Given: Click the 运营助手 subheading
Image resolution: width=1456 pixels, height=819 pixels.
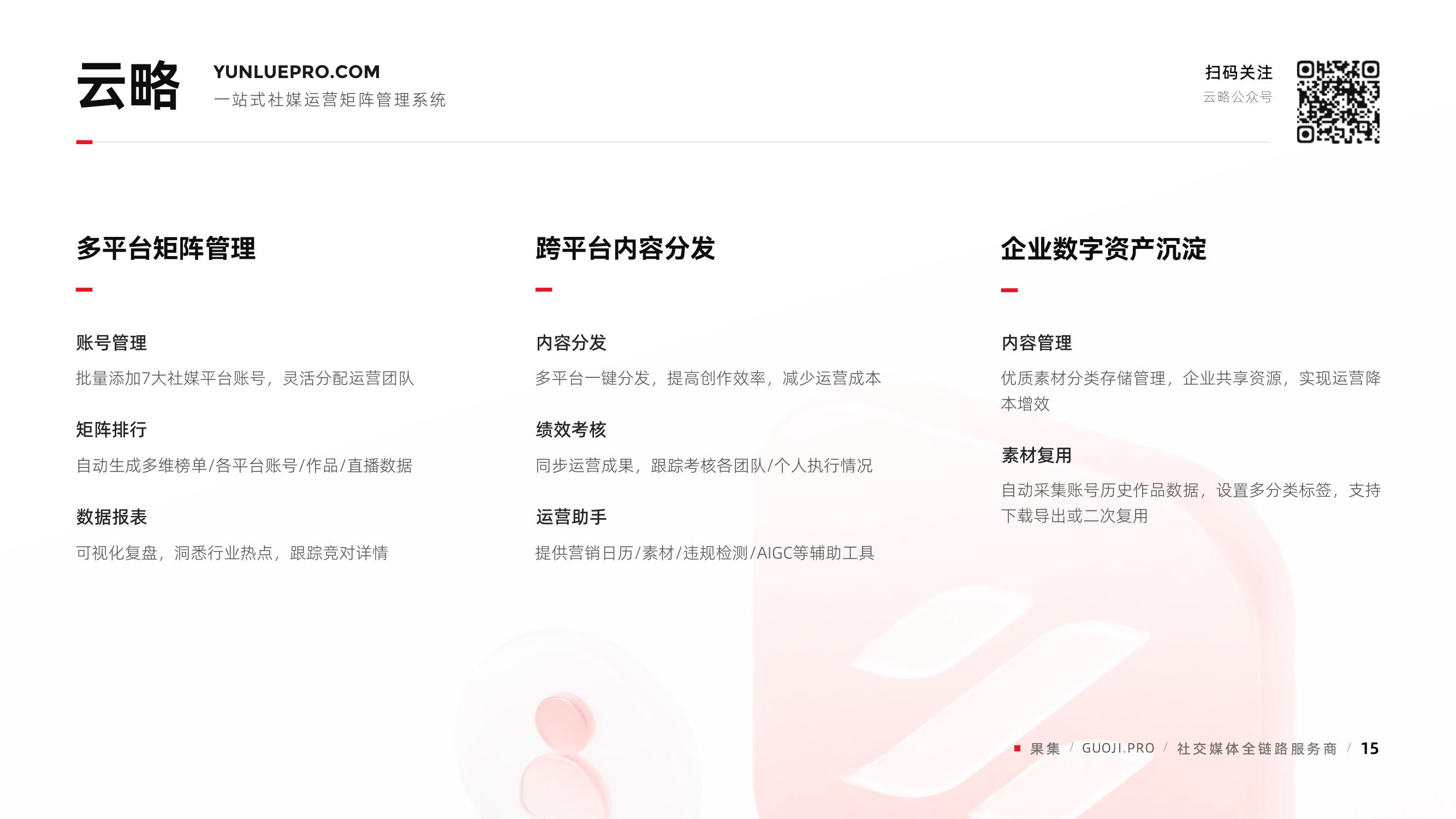Looking at the screenshot, I should (571, 517).
